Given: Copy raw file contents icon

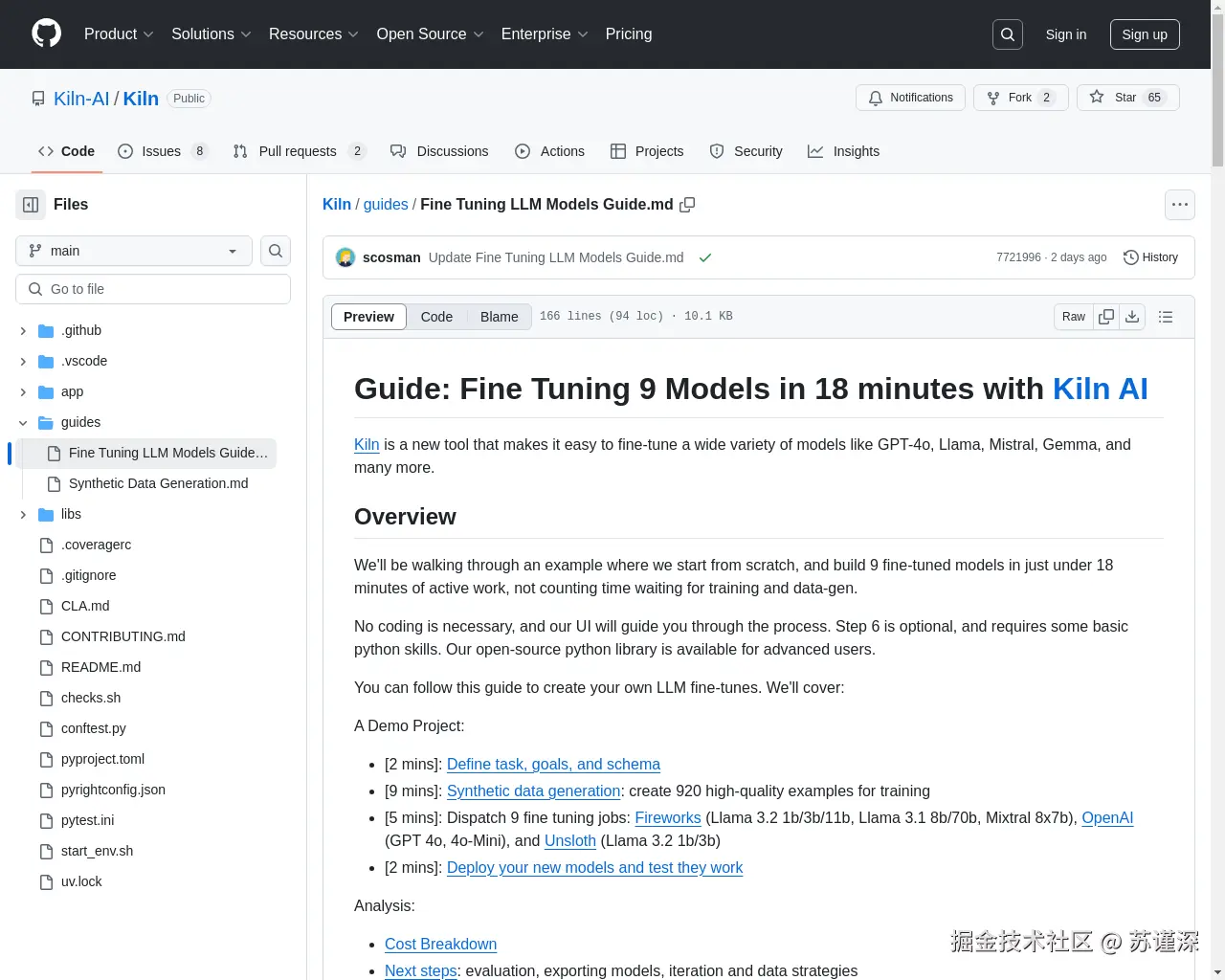Looking at the screenshot, I should (1106, 317).
